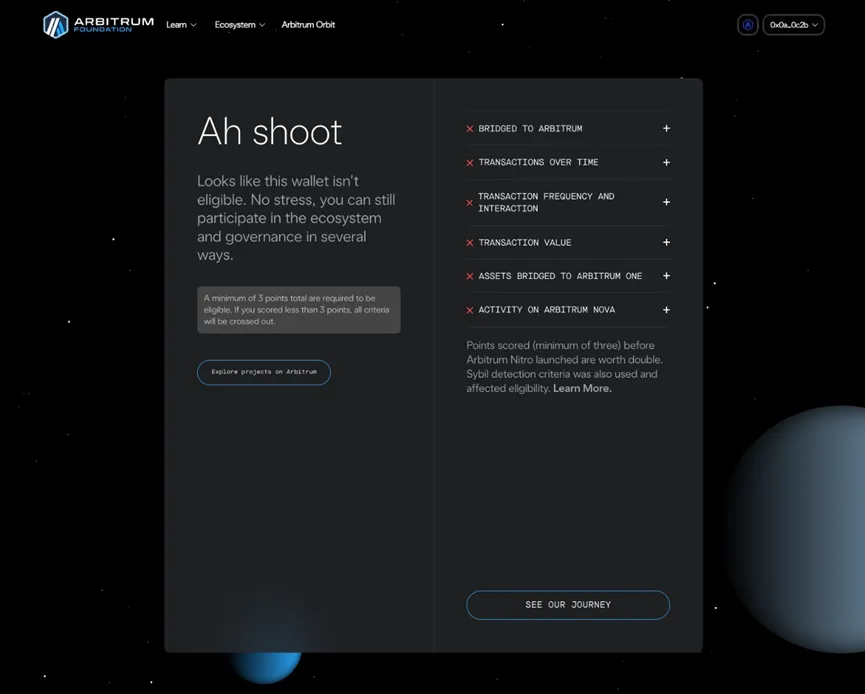Viewport: 865px width, 694px height.
Task: Open the Ecosystem menu
Action: pyautogui.click(x=239, y=25)
